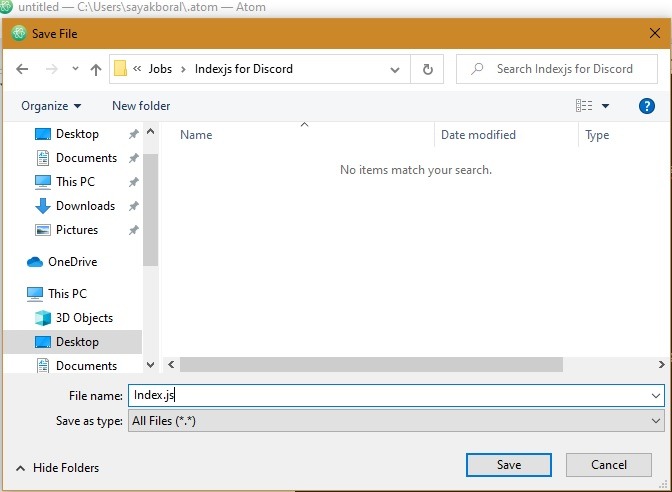Expand the File name dropdown arrow
The height and width of the screenshot is (492, 672).
656,396
